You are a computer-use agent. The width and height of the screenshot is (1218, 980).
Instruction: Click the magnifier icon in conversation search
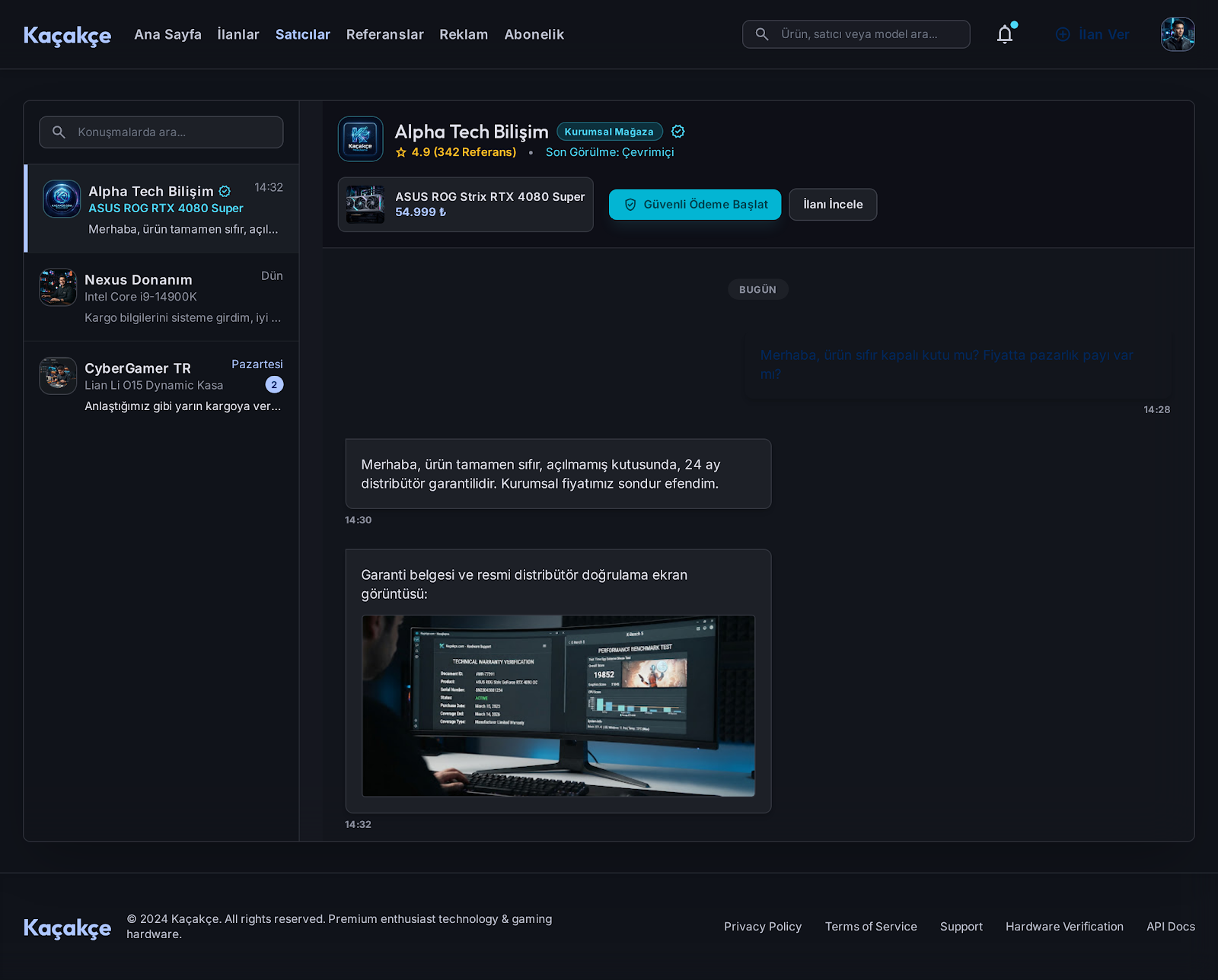pyautogui.click(x=59, y=132)
